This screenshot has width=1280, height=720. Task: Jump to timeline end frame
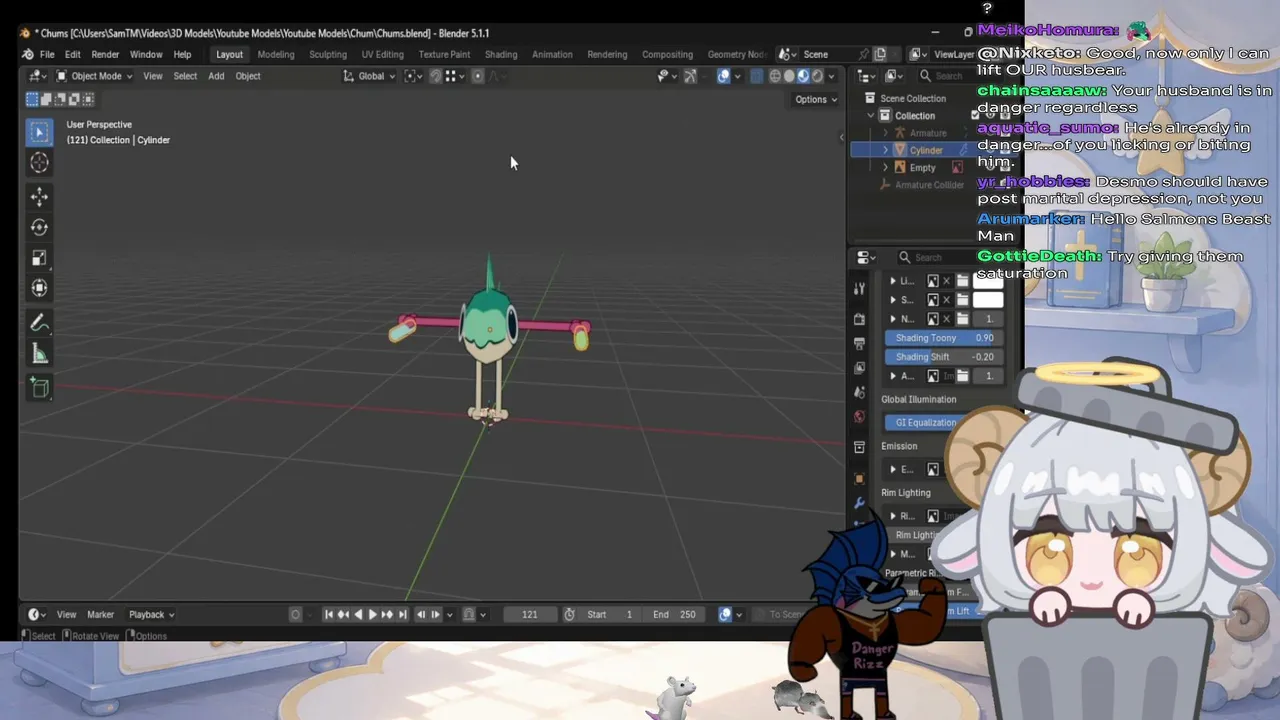pyautogui.click(x=402, y=614)
